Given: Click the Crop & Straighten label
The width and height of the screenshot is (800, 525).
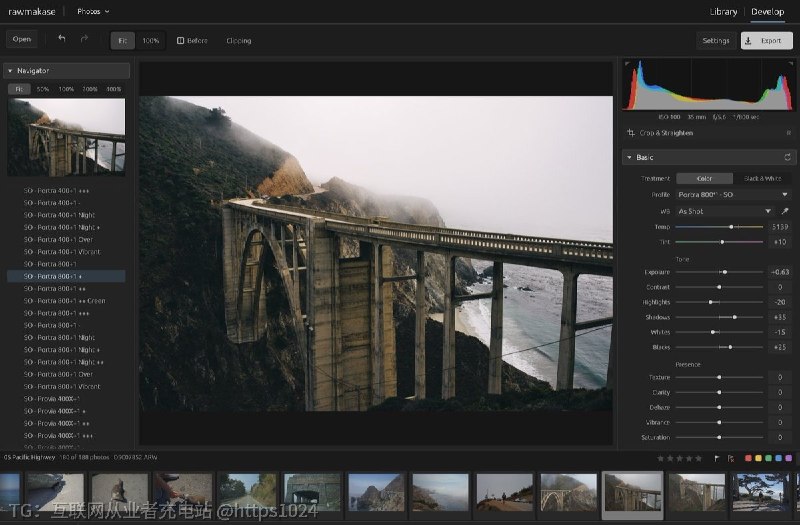Looking at the screenshot, I should 666,133.
